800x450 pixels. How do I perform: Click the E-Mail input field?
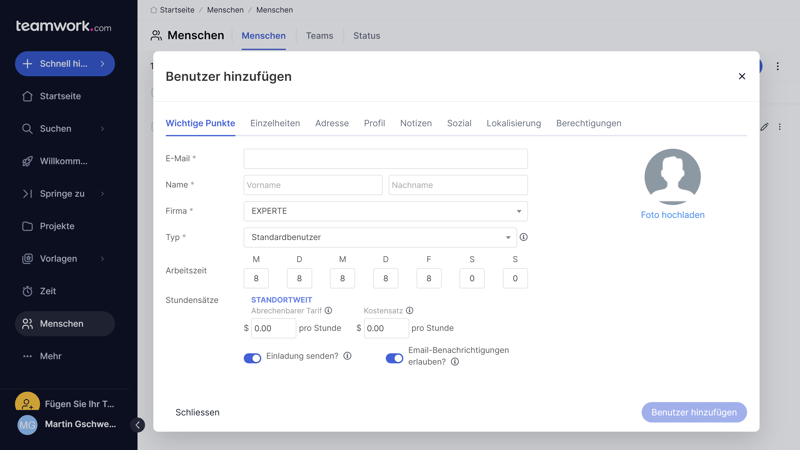pyautogui.click(x=385, y=158)
